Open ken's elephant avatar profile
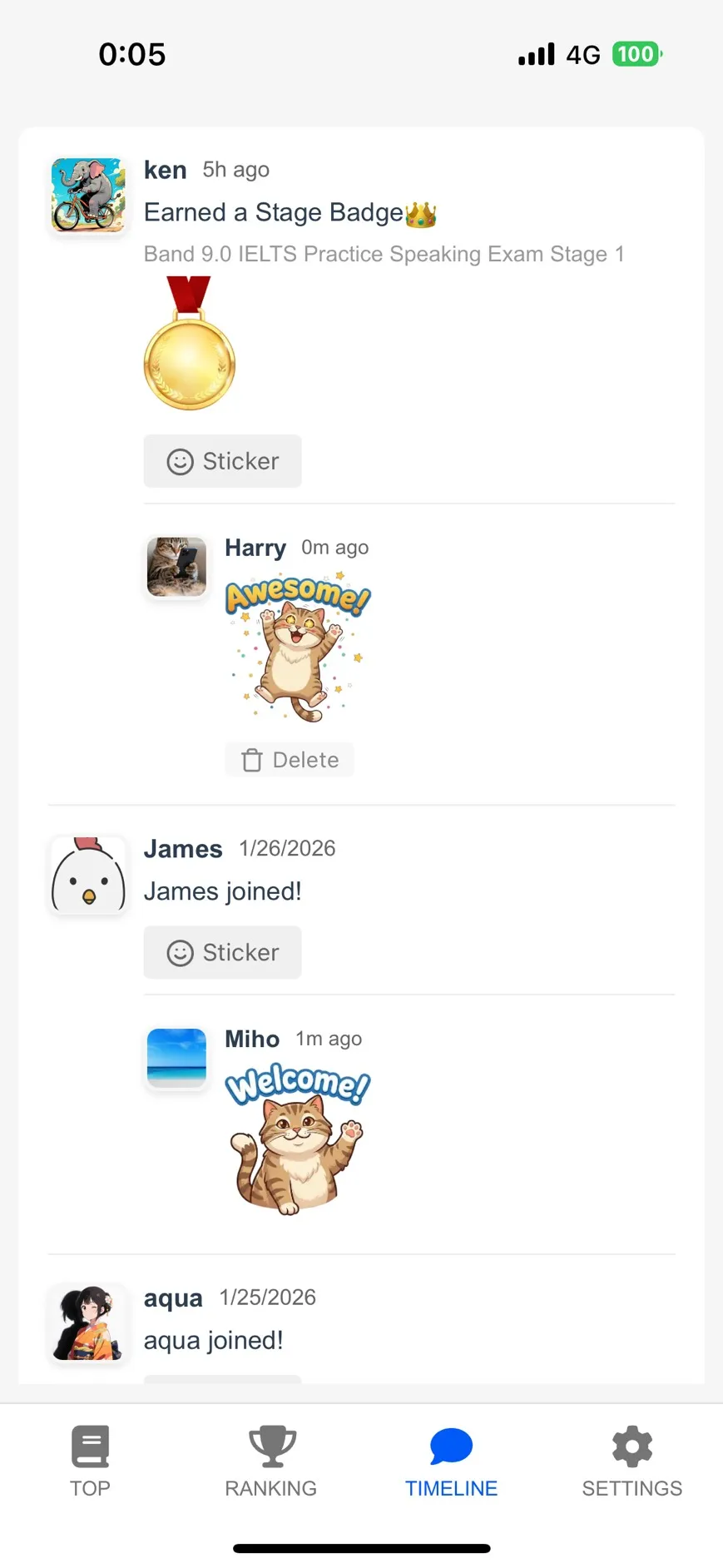The image size is (723, 1568). tap(89, 196)
